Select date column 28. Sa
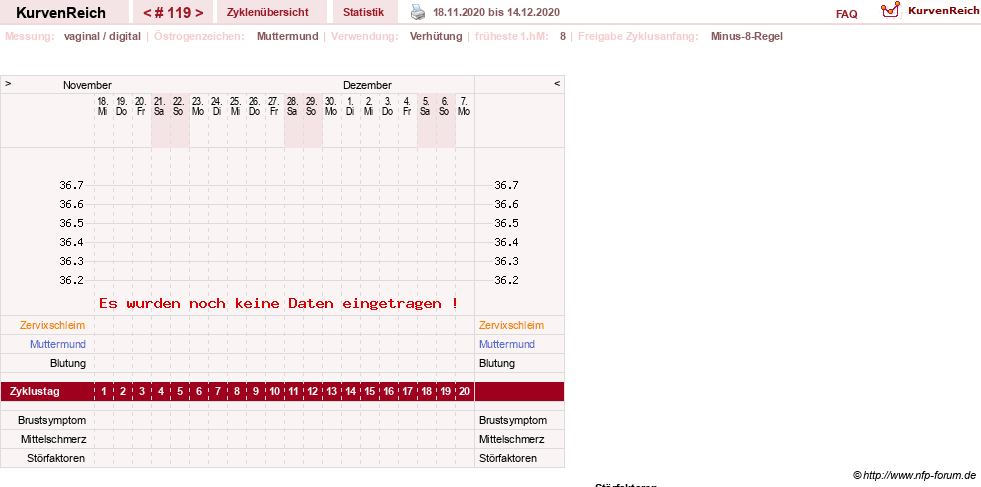 point(293,106)
